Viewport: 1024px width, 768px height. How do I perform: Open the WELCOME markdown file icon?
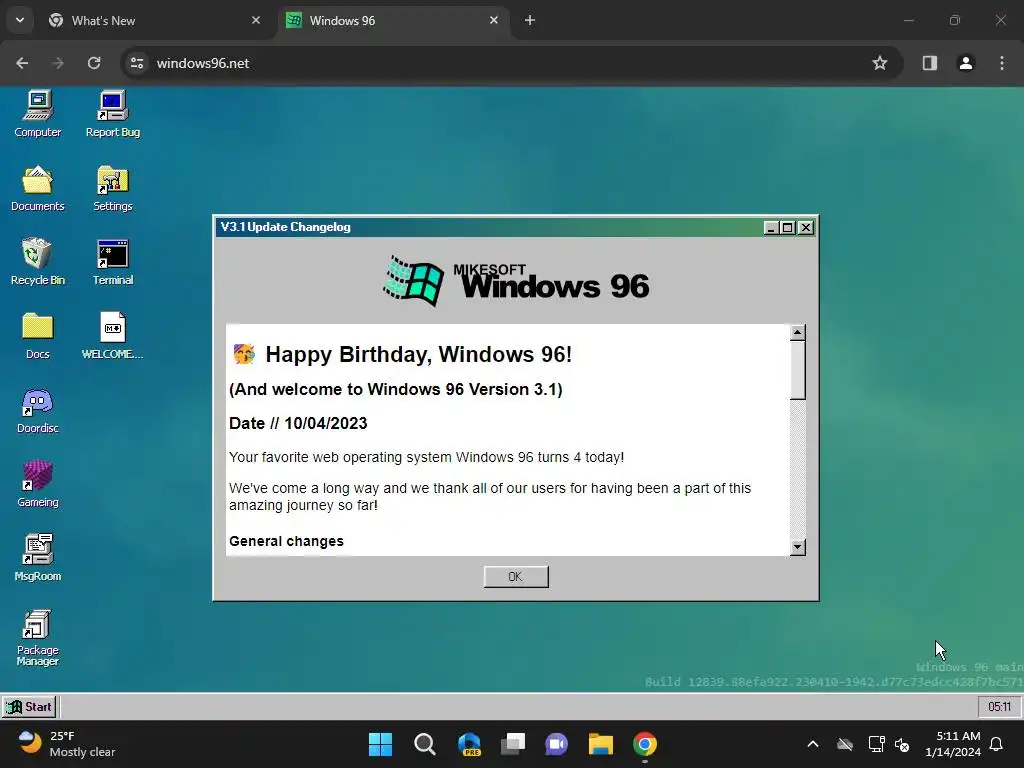pos(112,336)
